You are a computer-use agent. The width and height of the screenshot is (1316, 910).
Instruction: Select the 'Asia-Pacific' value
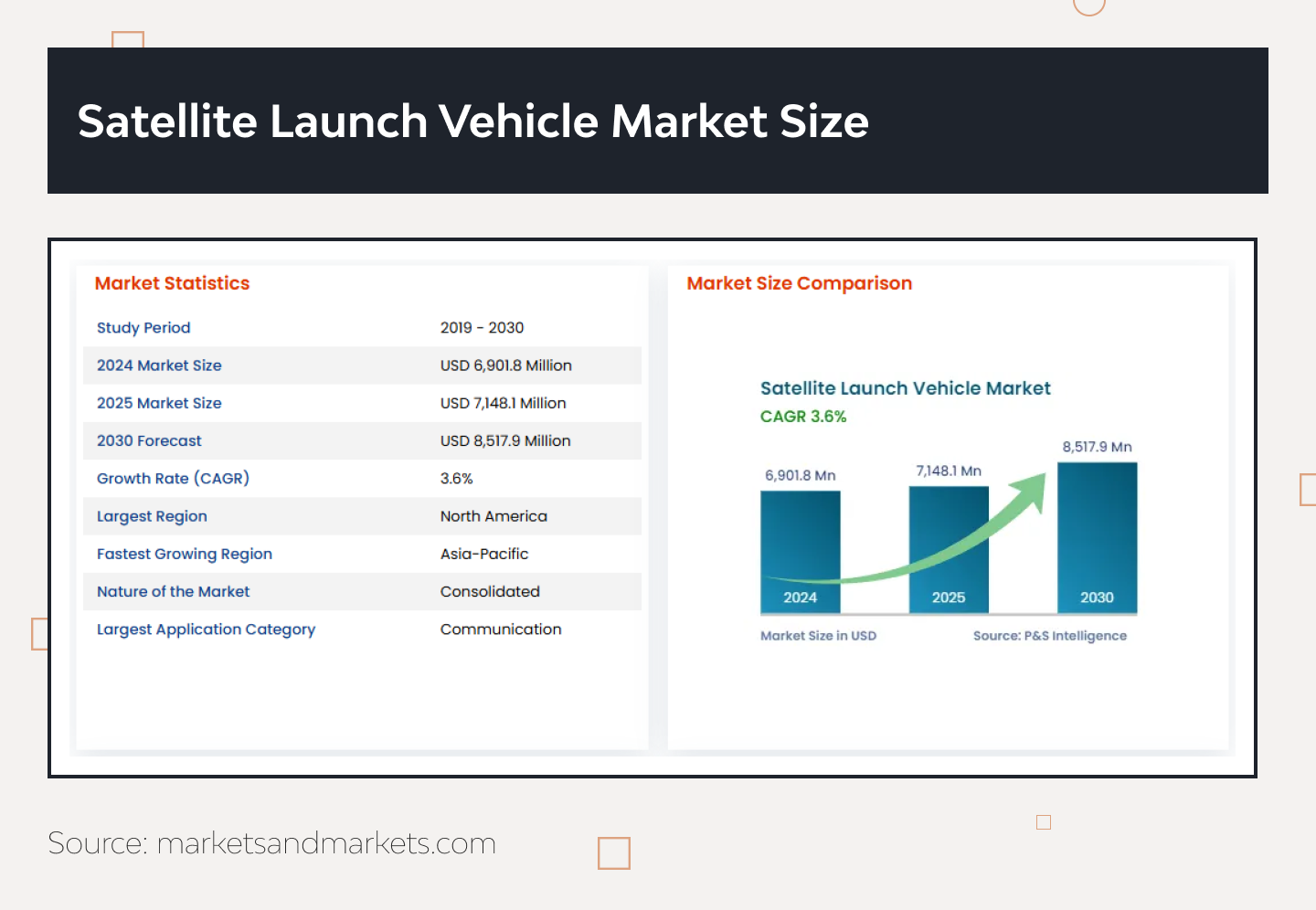(x=484, y=554)
